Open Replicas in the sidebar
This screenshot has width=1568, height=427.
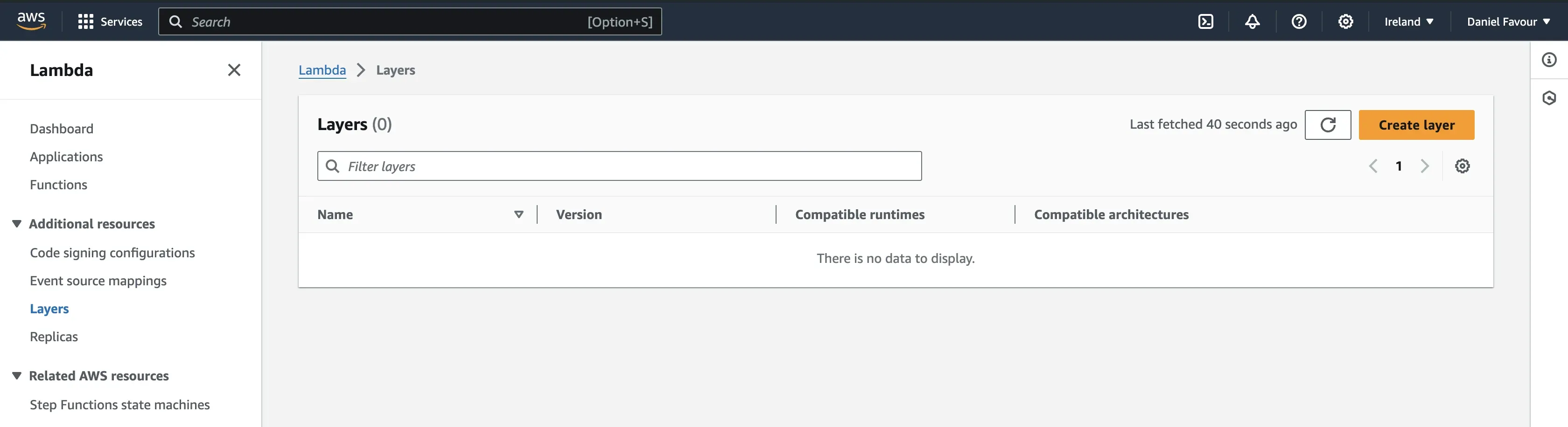point(54,337)
